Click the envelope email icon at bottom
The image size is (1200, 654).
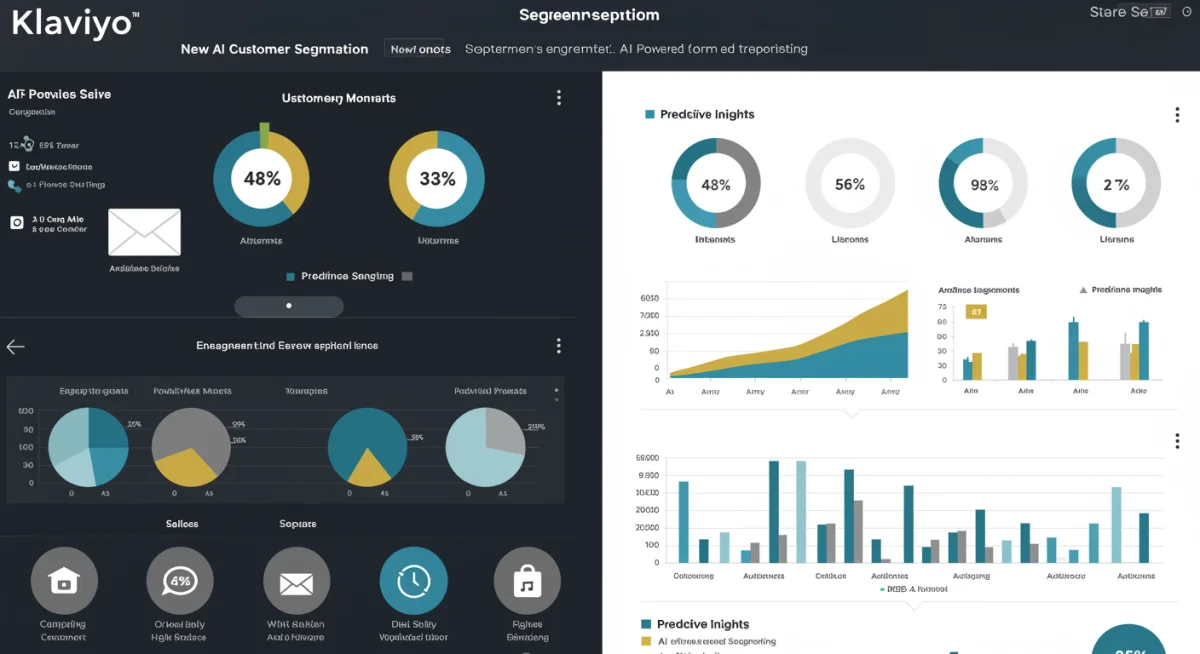[x=296, y=580]
